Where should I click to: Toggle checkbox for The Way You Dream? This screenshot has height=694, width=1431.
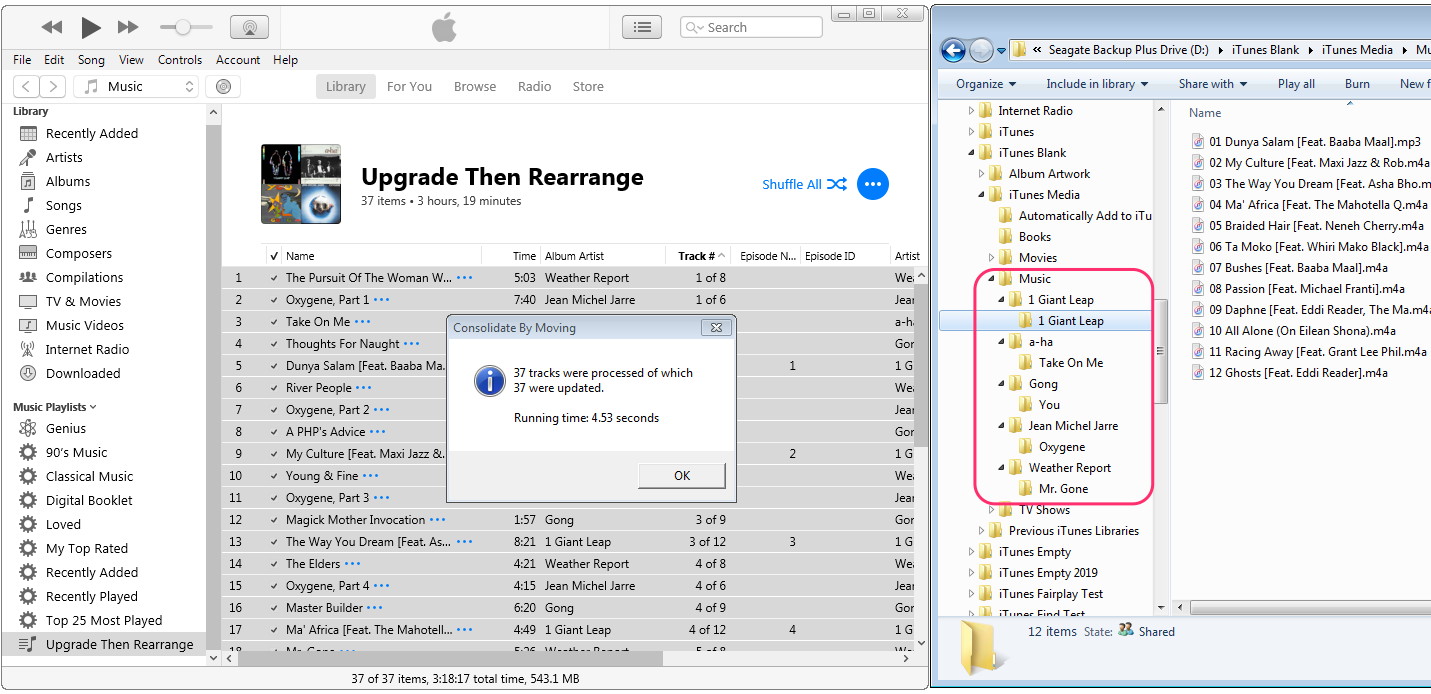tap(274, 542)
